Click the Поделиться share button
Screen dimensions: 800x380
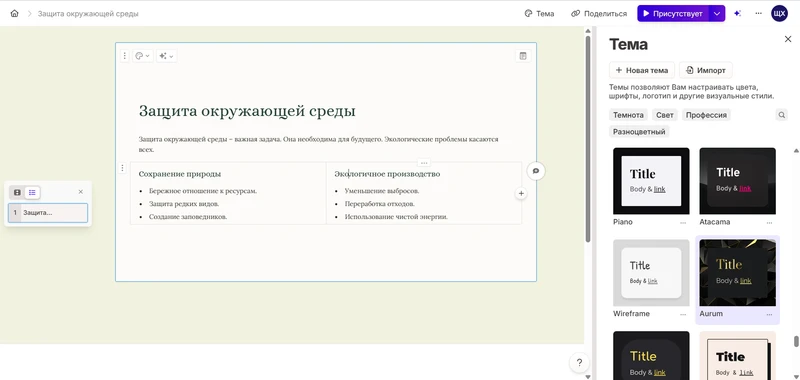599,14
